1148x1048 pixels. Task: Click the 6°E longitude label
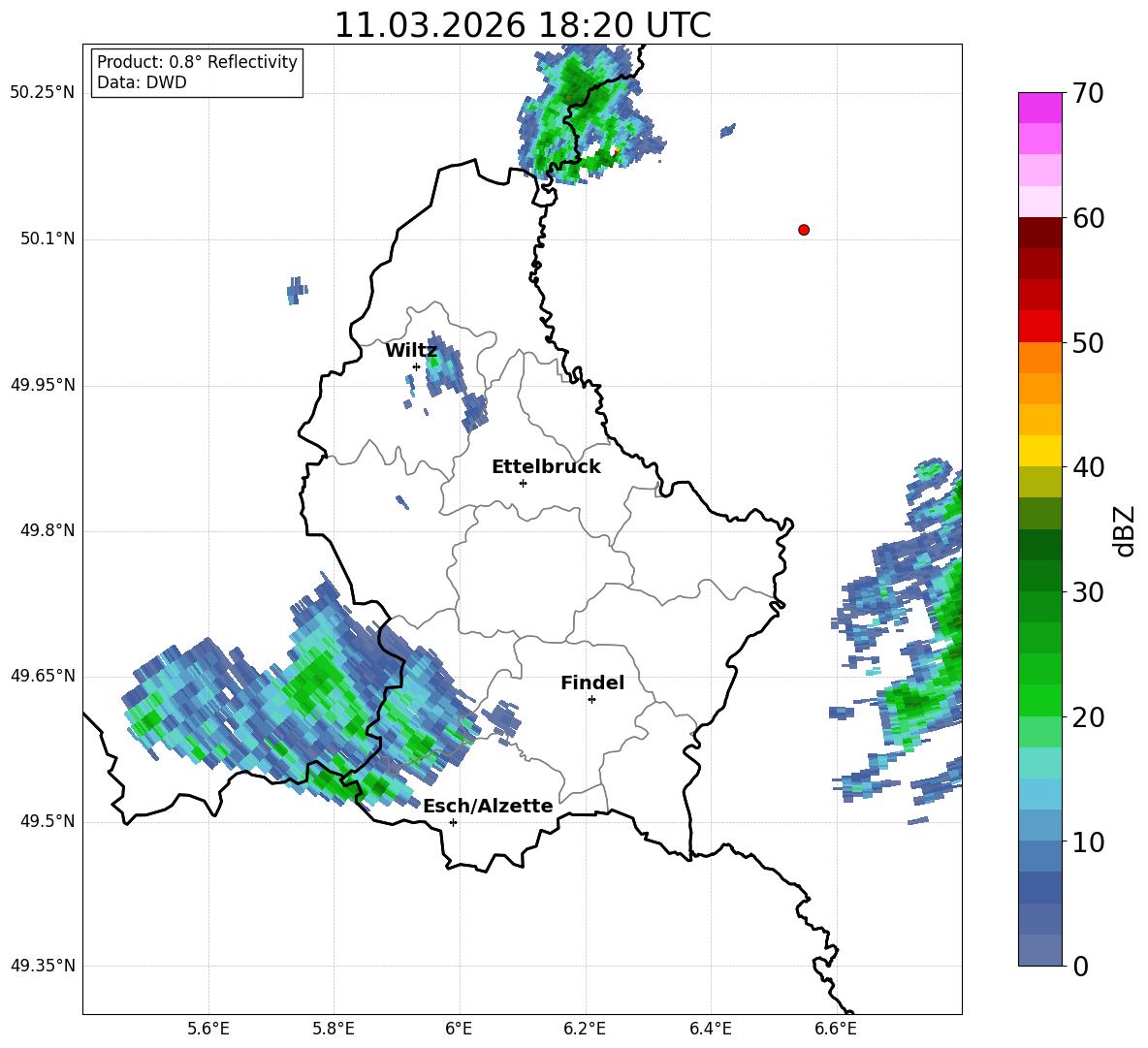(x=459, y=1029)
